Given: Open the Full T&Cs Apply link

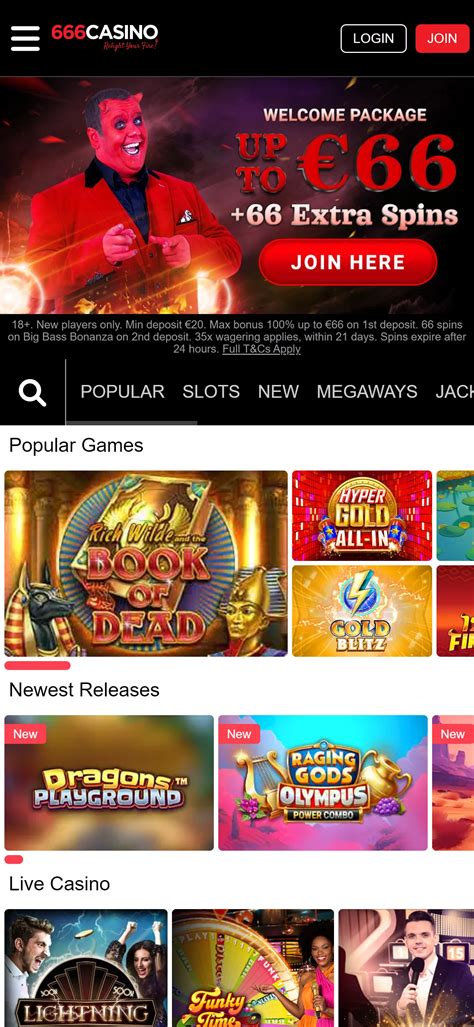Looking at the screenshot, I should pyautogui.click(x=261, y=349).
